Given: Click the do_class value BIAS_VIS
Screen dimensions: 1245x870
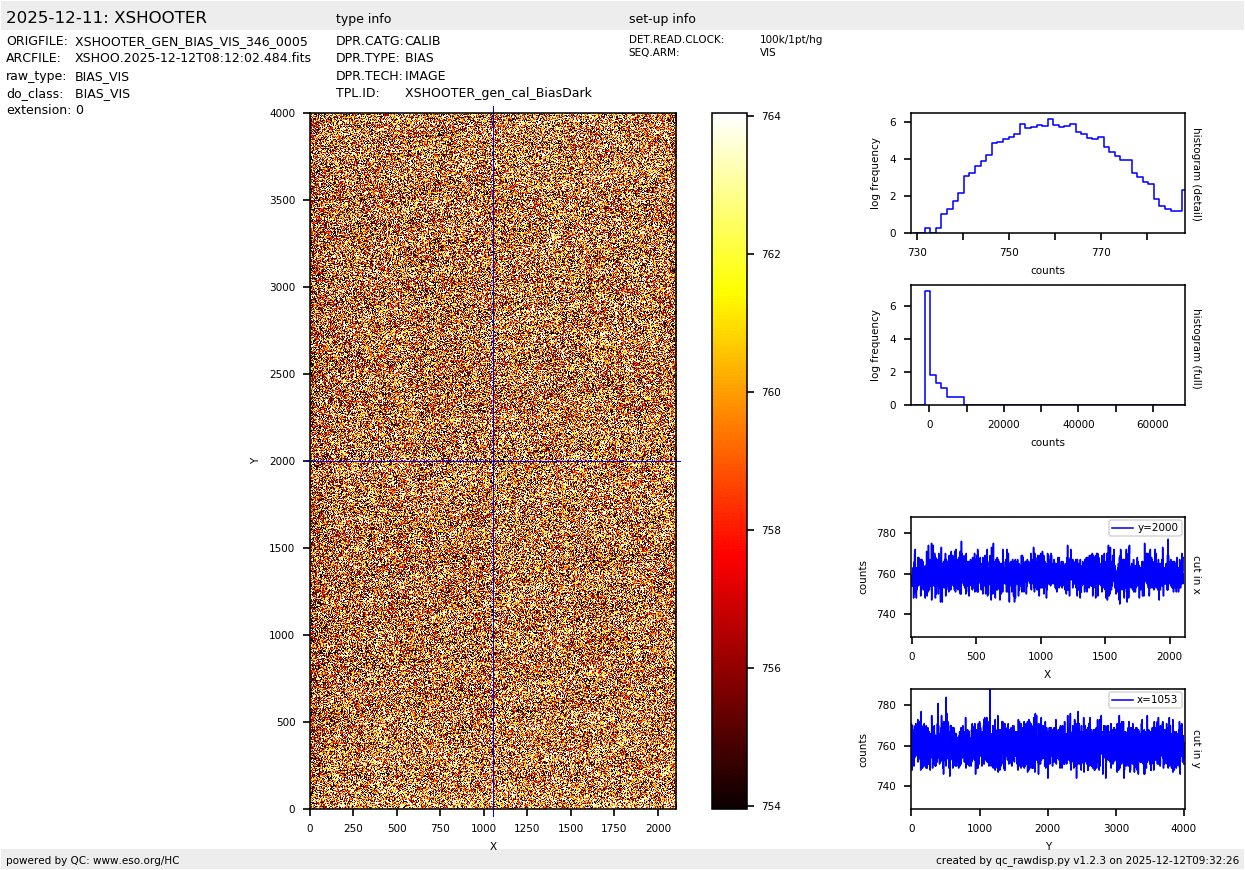Looking at the screenshot, I should click(x=102, y=94).
